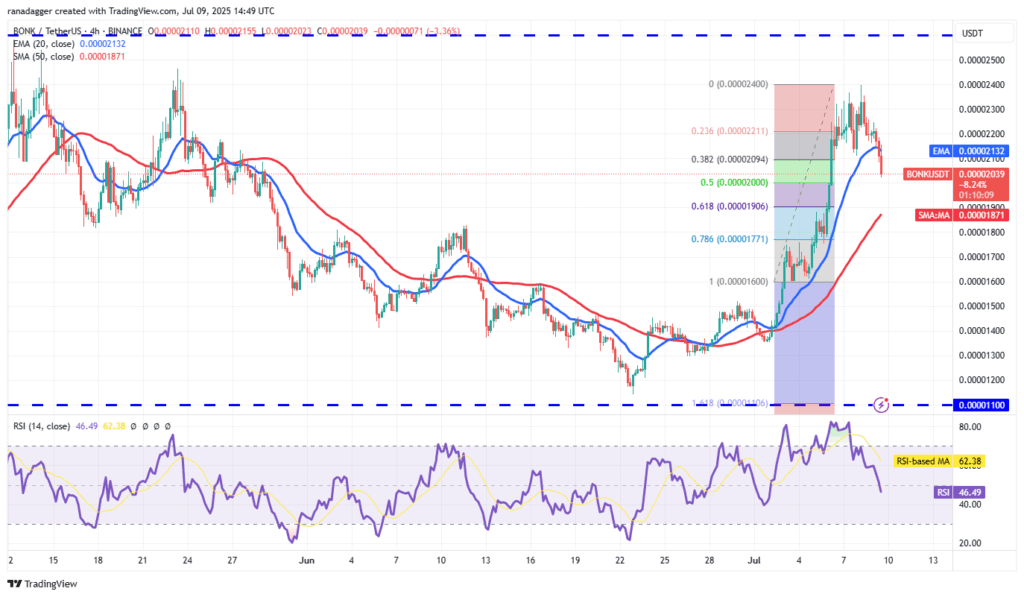Remove the RSI indicator using its delete icon
1024x597 pixels.
tap(156, 427)
